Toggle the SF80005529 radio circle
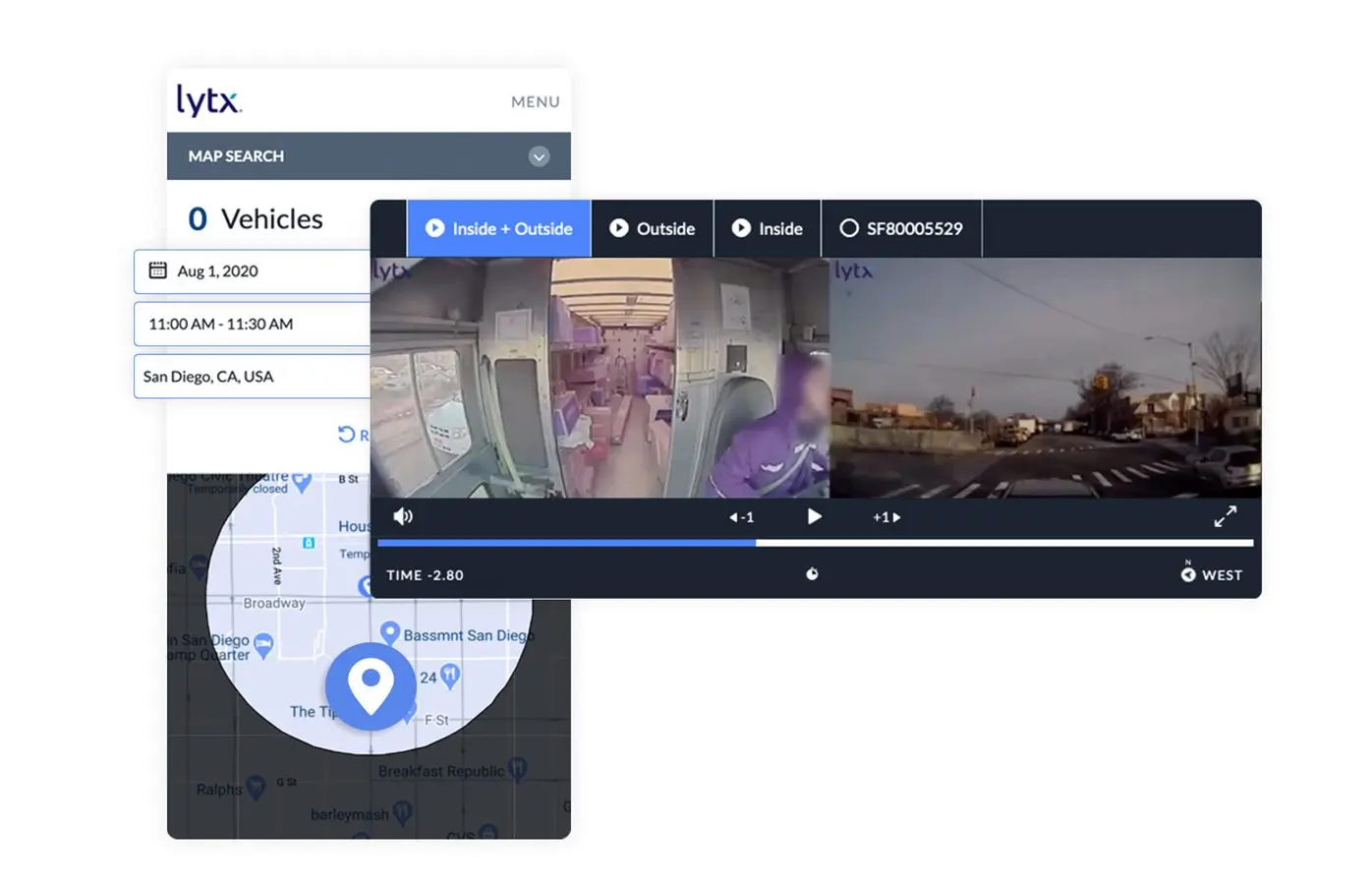Screen dimensions: 1372x885 [849, 228]
